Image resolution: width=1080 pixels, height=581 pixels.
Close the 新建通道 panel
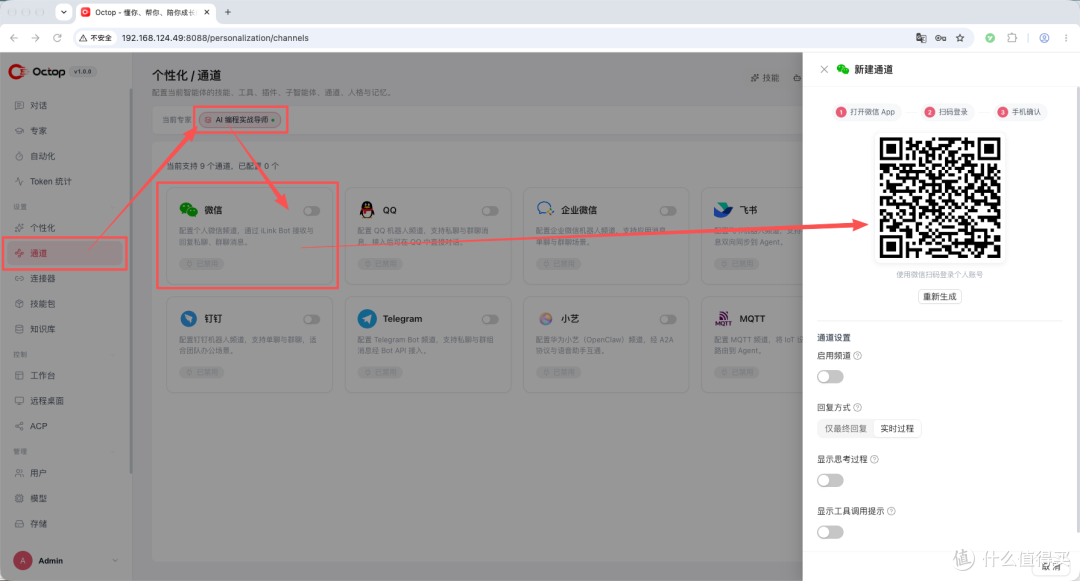824,69
